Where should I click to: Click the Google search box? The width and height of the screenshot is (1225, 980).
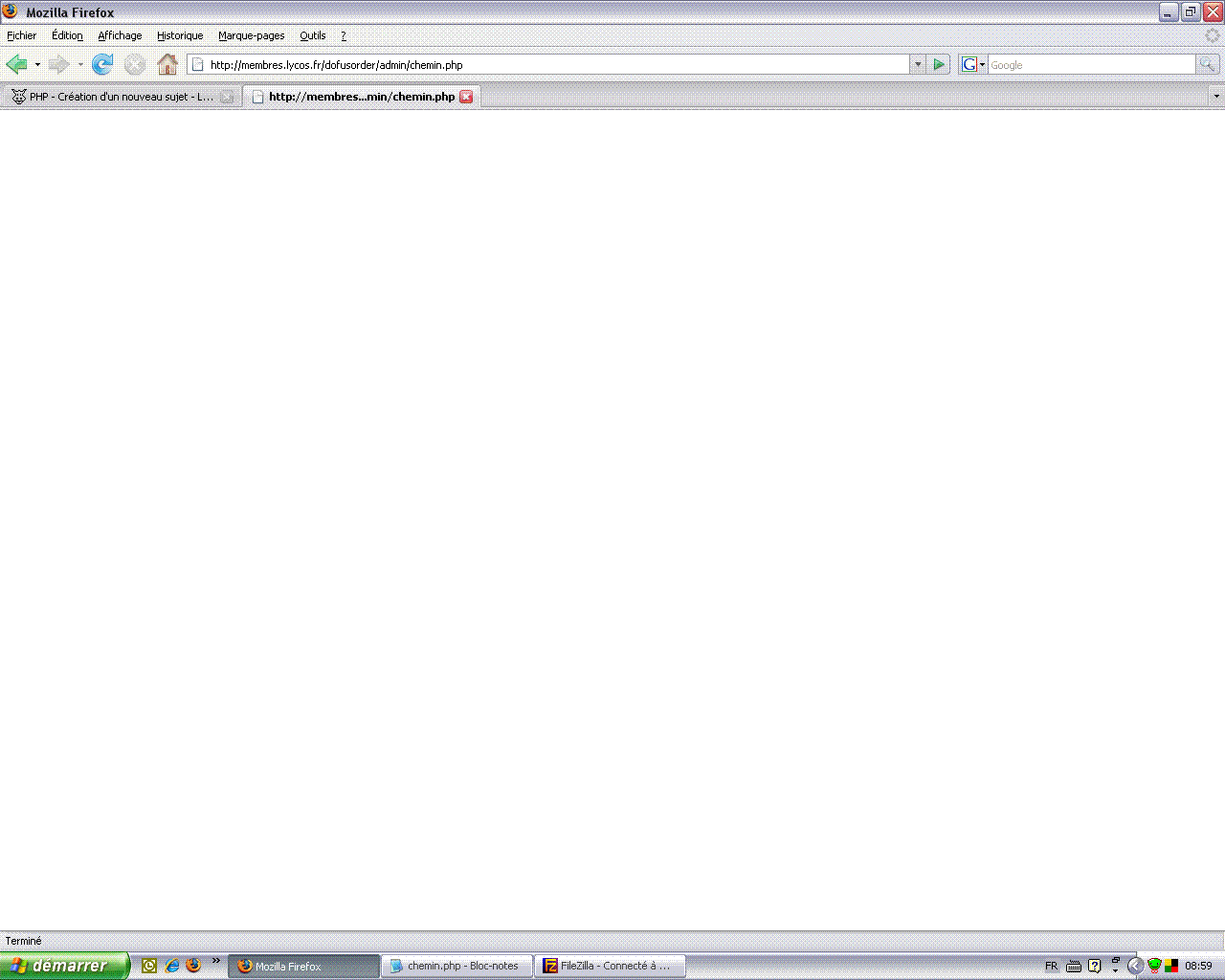pyautogui.click(x=1091, y=65)
